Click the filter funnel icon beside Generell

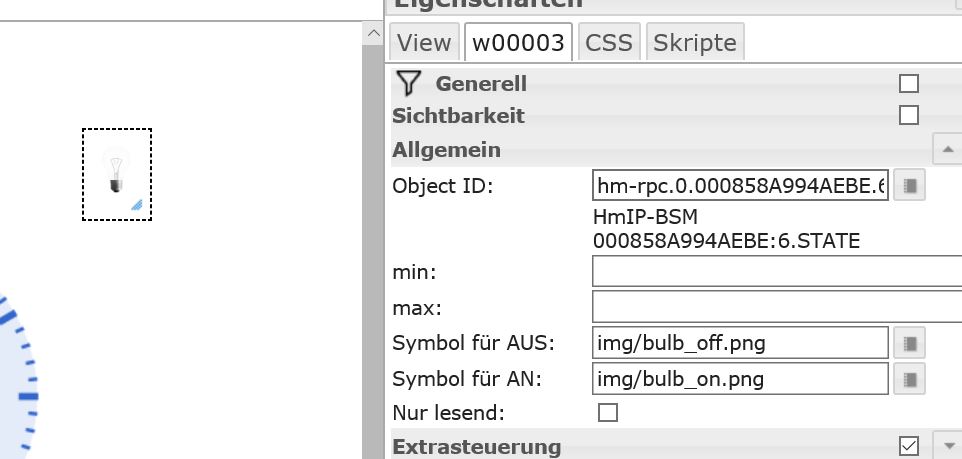tap(407, 83)
